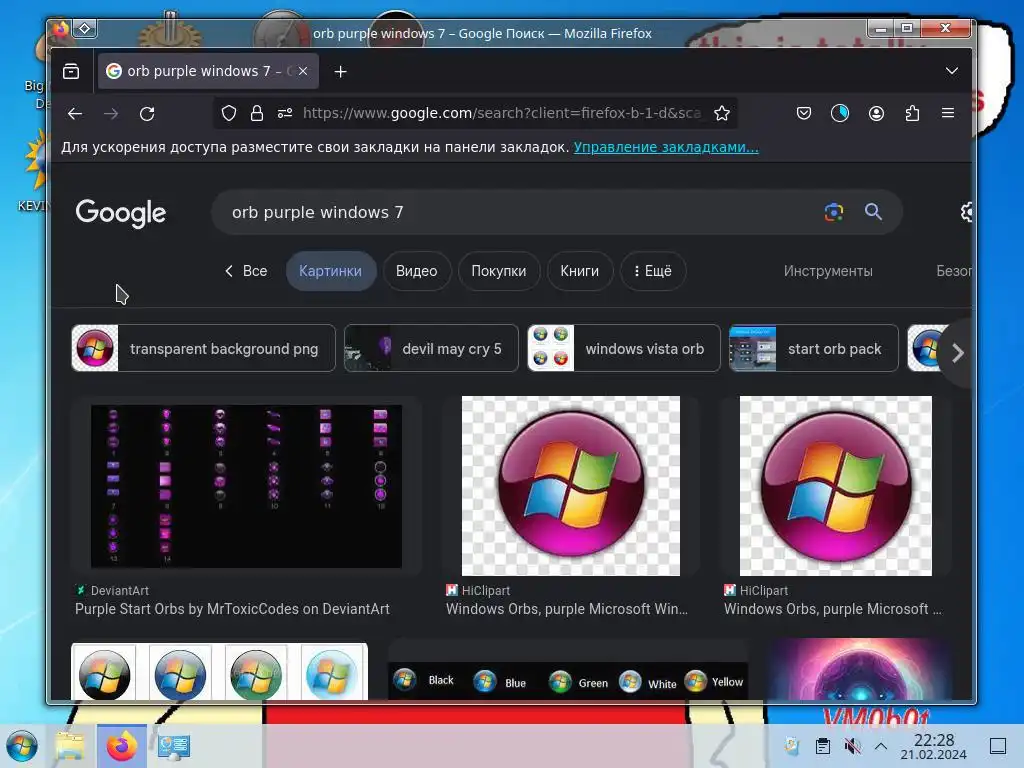The width and height of the screenshot is (1024, 768).
Task: Open the Firefox window menu icon in title bar
Action: click(x=61, y=29)
